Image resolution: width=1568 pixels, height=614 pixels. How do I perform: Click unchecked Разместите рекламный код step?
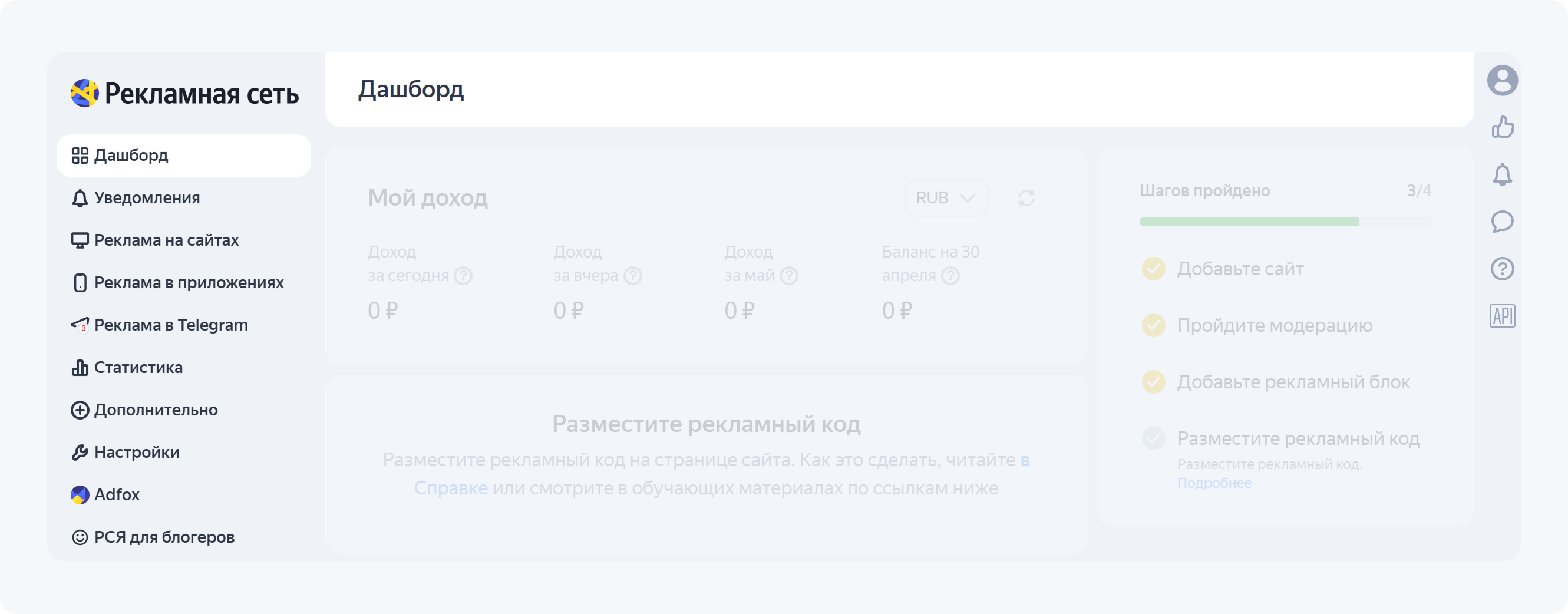coord(1154,439)
